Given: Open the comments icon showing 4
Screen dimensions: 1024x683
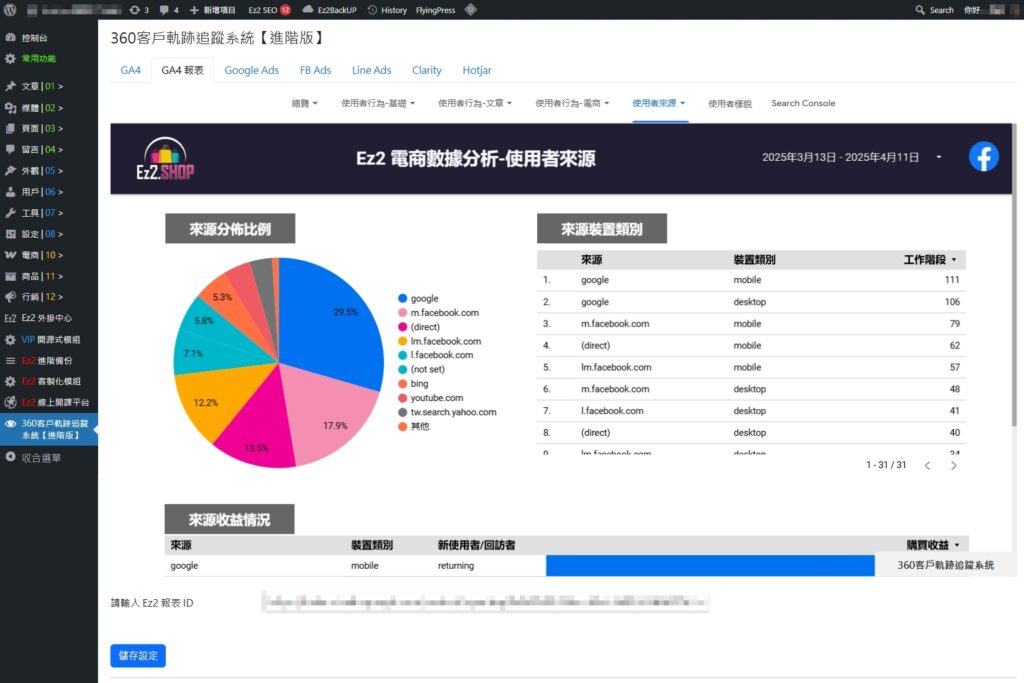Looking at the screenshot, I should [x=164, y=10].
